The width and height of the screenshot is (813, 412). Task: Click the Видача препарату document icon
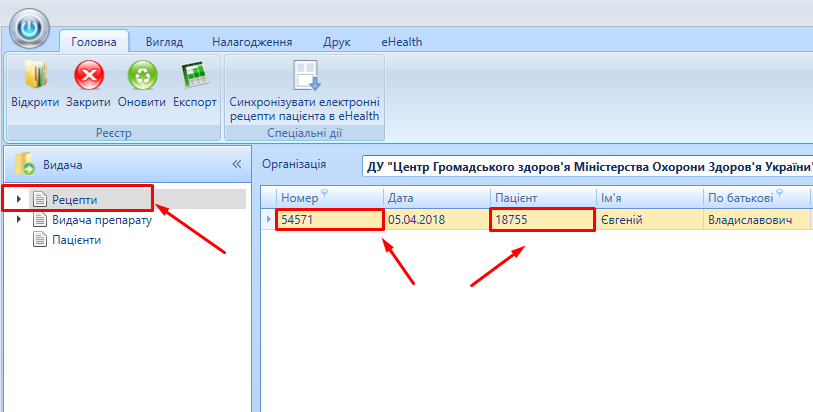tap(40, 219)
